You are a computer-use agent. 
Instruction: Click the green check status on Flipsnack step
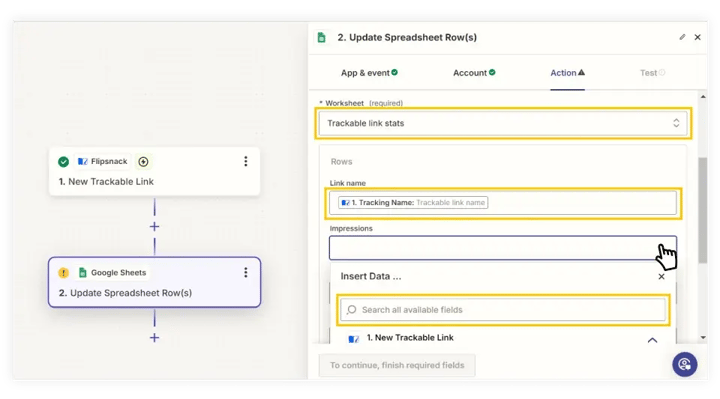63,162
